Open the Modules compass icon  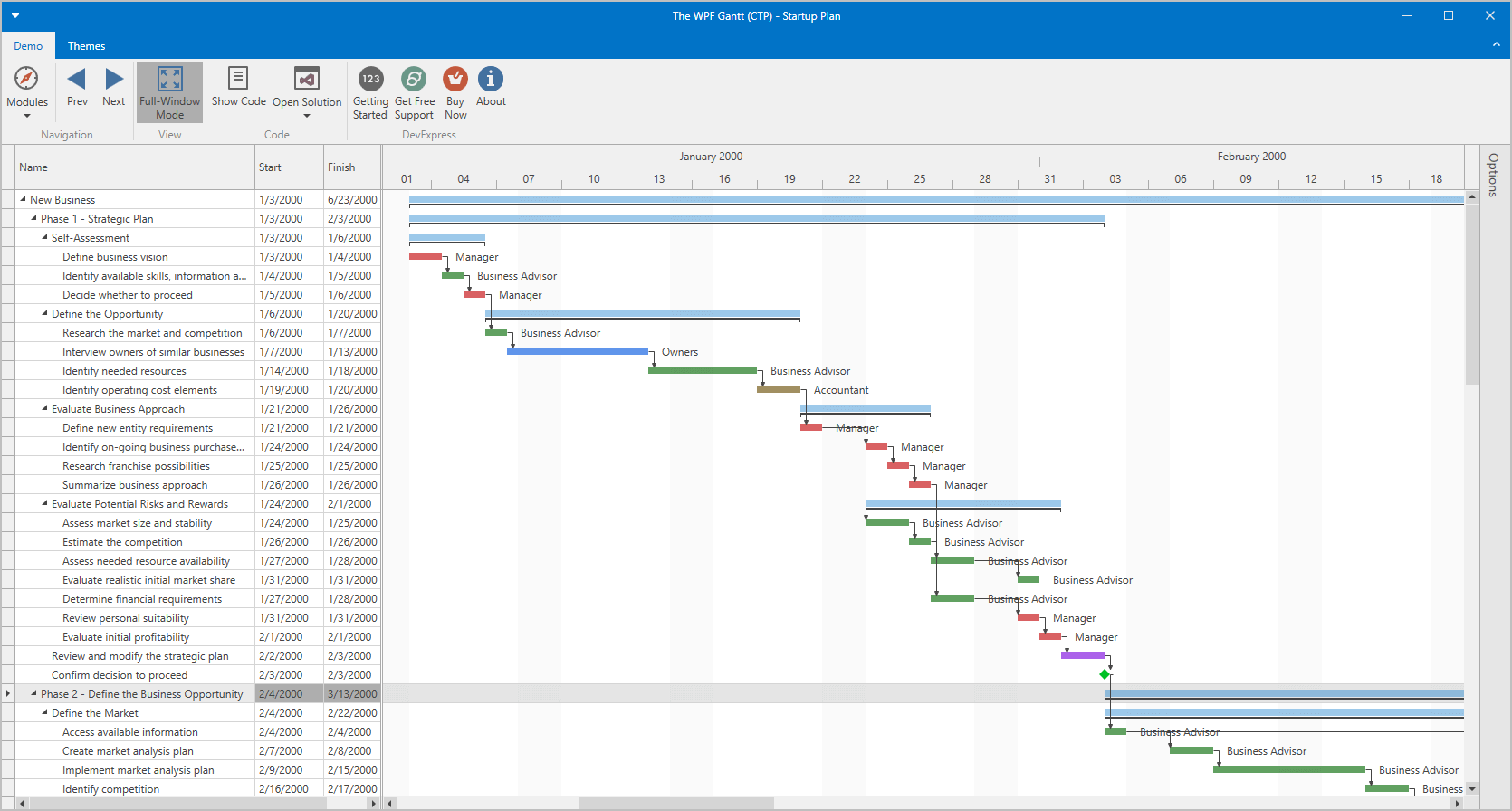(x=26, y=79)
